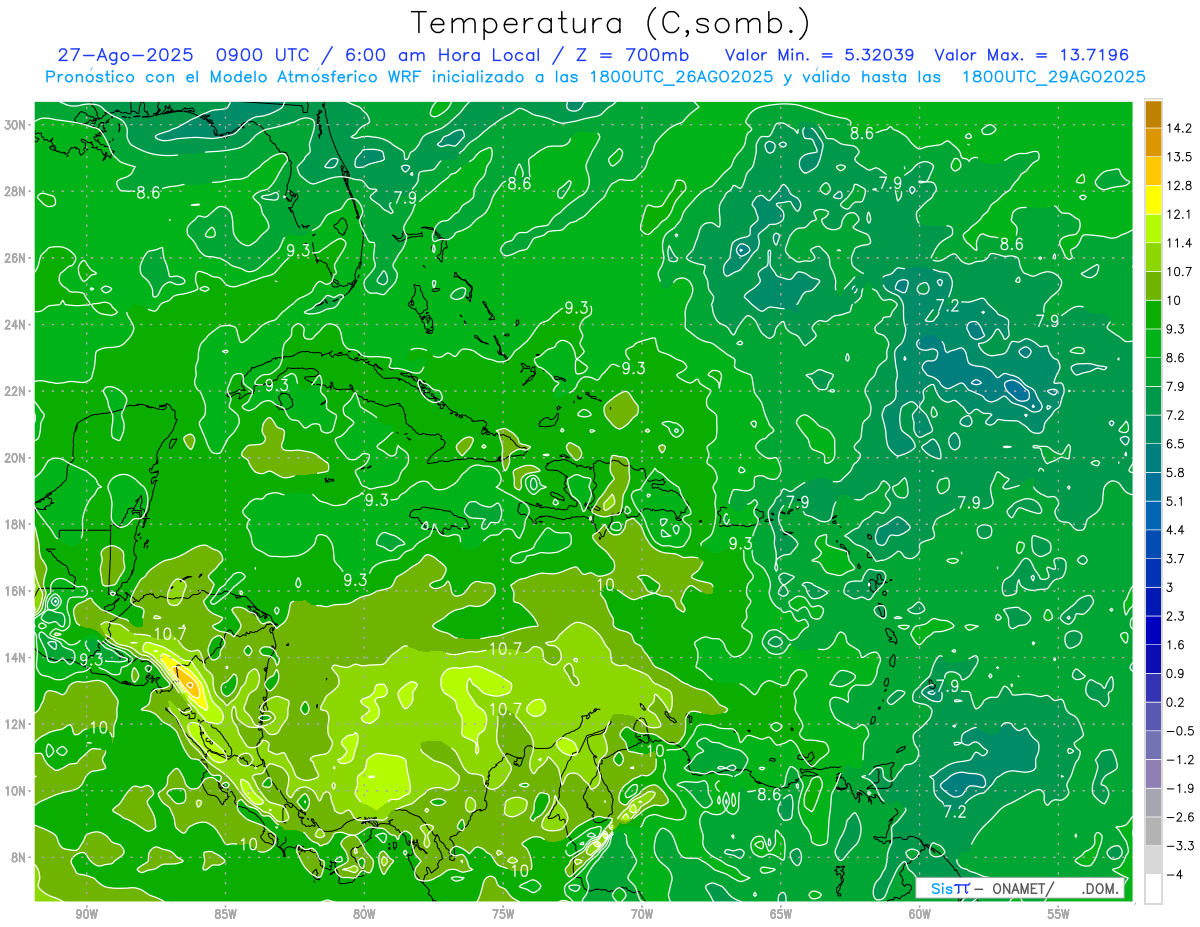Click the "75W" longitude axis label

point(503,914)
